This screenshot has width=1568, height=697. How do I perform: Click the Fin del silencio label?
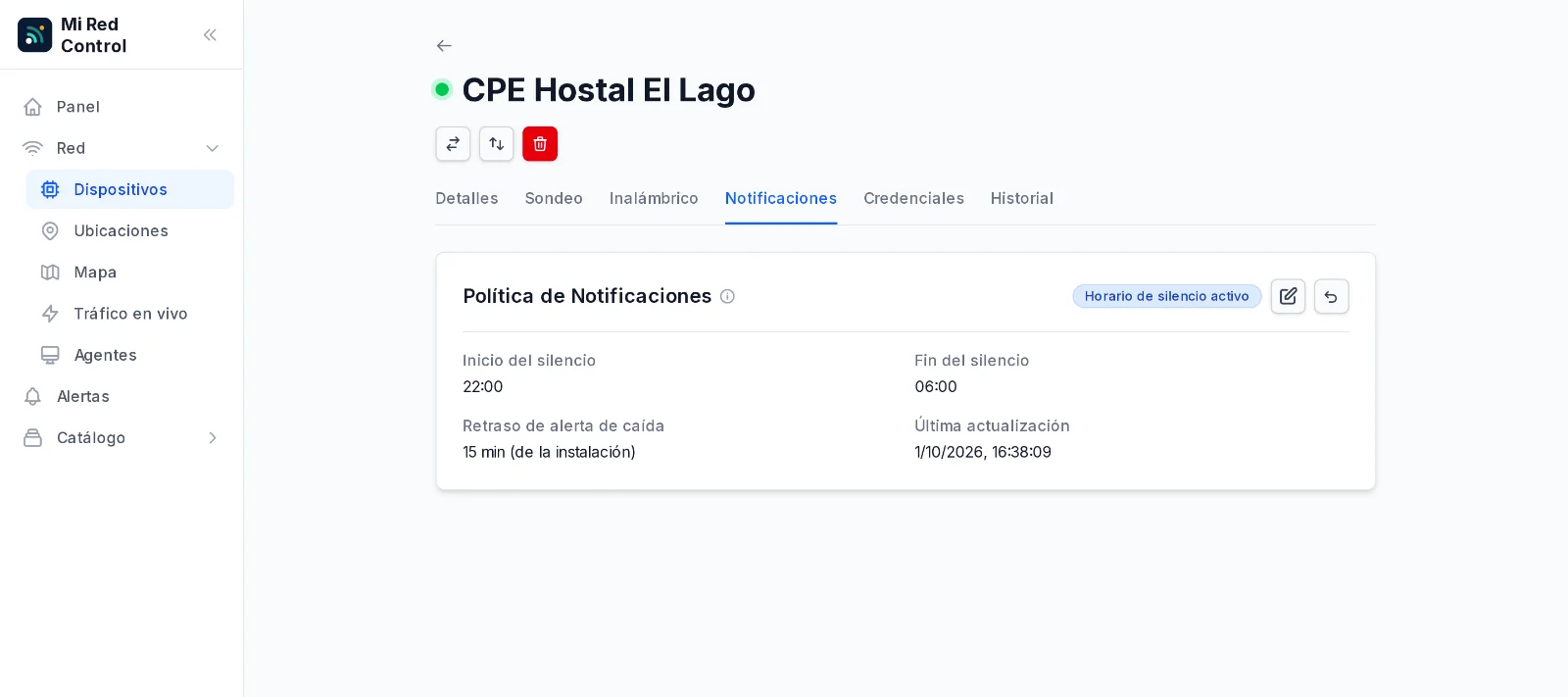pos(972,361)
